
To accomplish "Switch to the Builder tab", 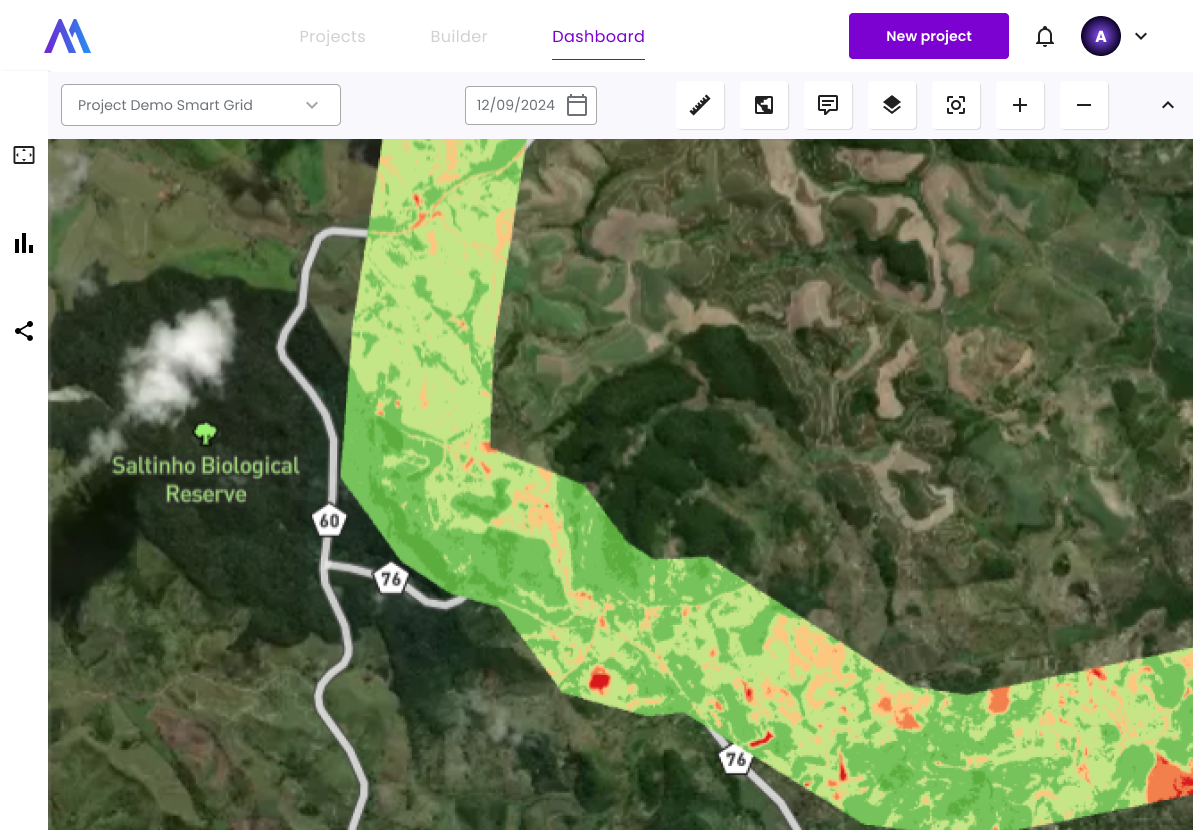I will 459,37.
